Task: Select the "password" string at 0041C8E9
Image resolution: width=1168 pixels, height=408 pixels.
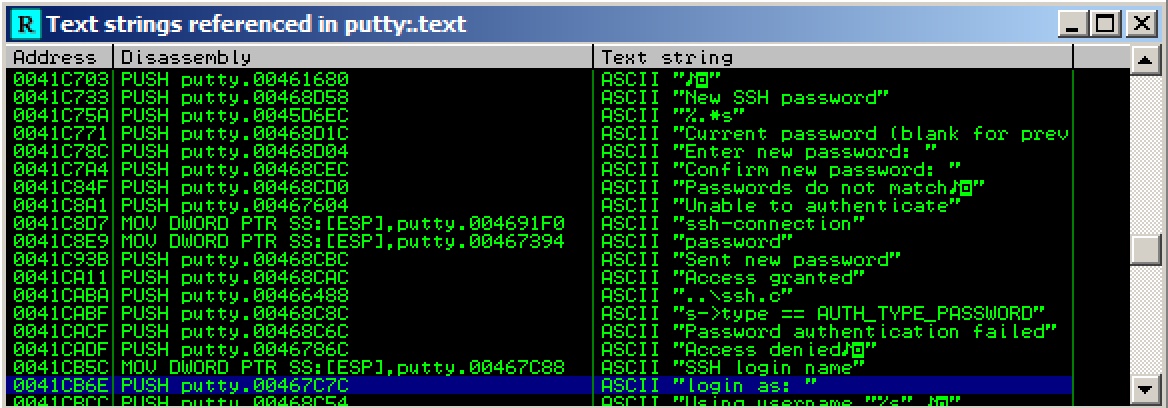Action: tap(733, 241)
